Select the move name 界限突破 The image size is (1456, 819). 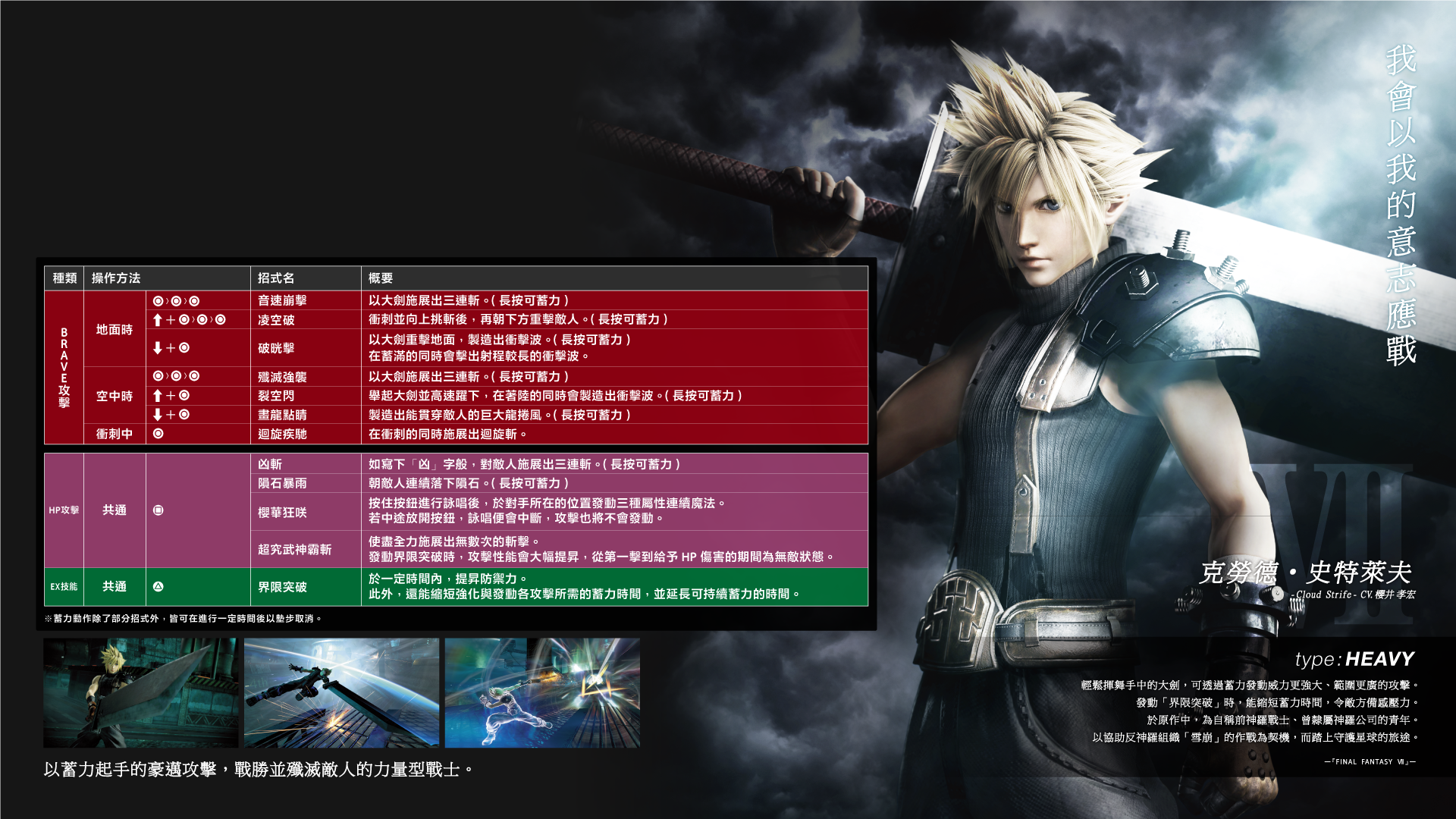[282, 587]
